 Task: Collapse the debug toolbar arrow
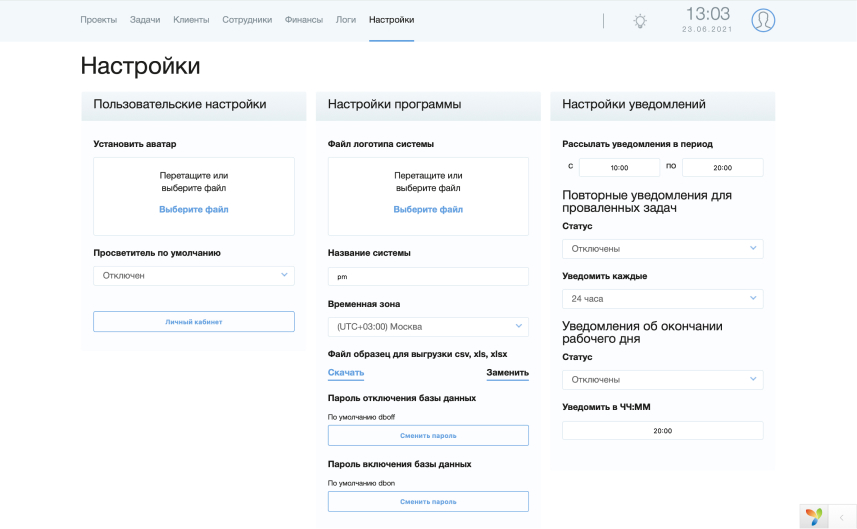click(842, 517)
